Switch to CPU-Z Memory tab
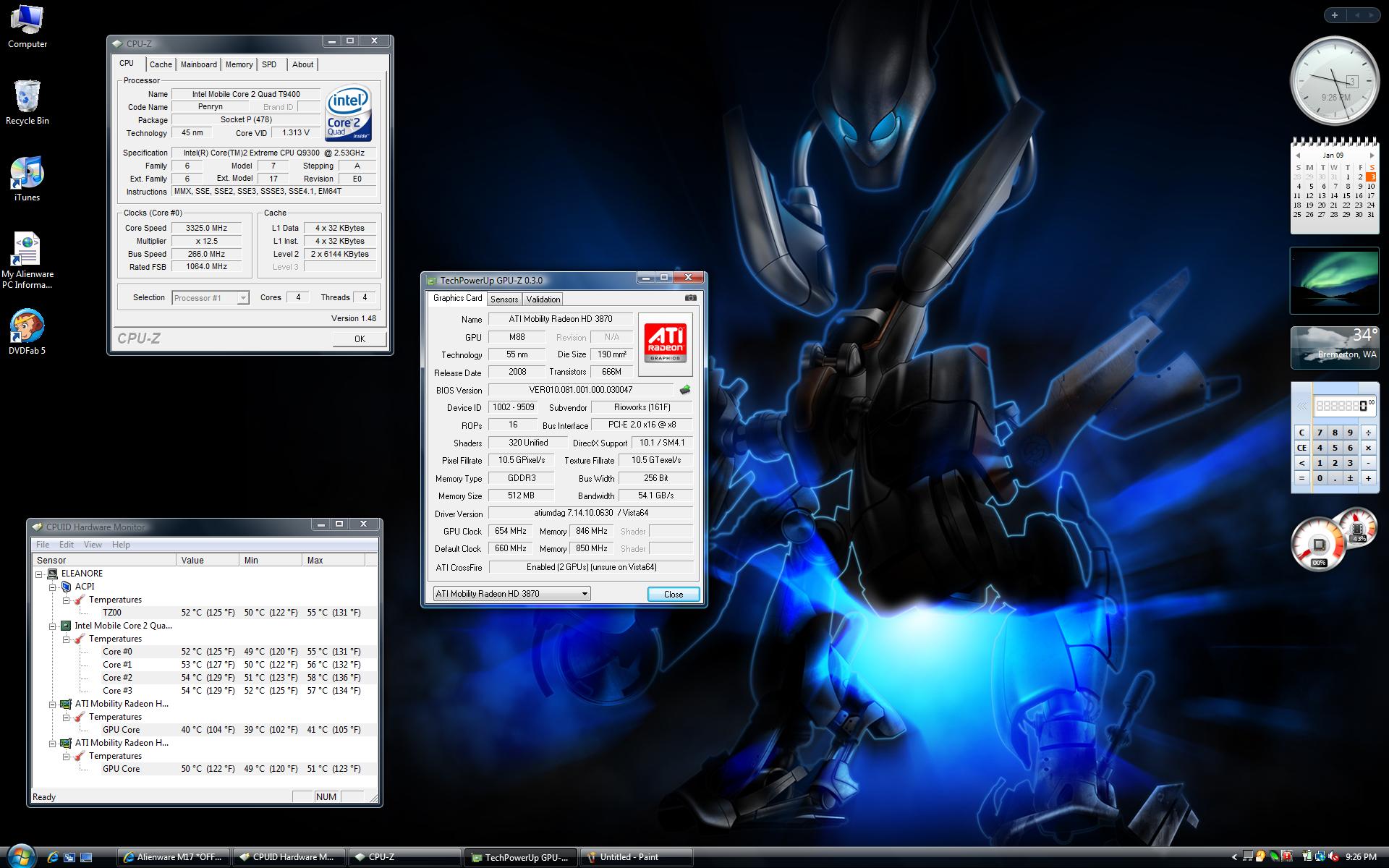 click(239, 64)
